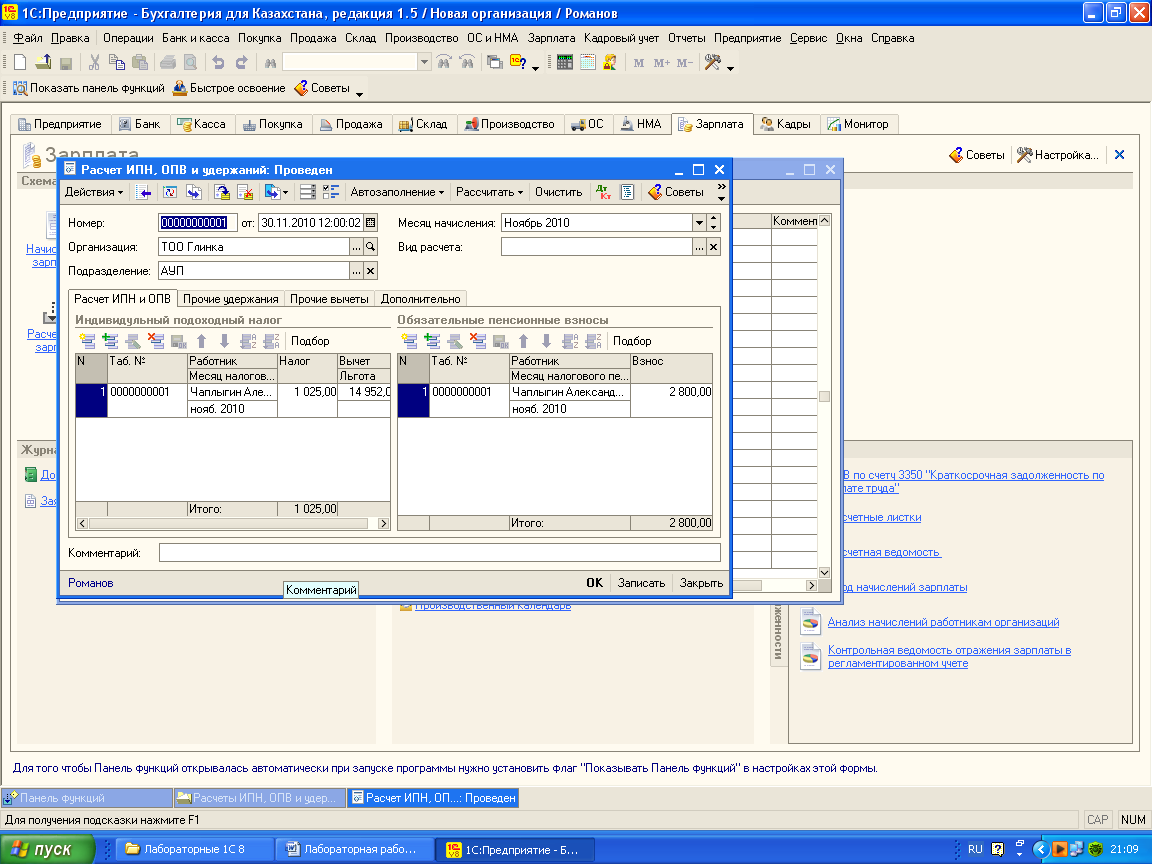
Task: Click Показать панель функций button
Action: pos(89,88)
